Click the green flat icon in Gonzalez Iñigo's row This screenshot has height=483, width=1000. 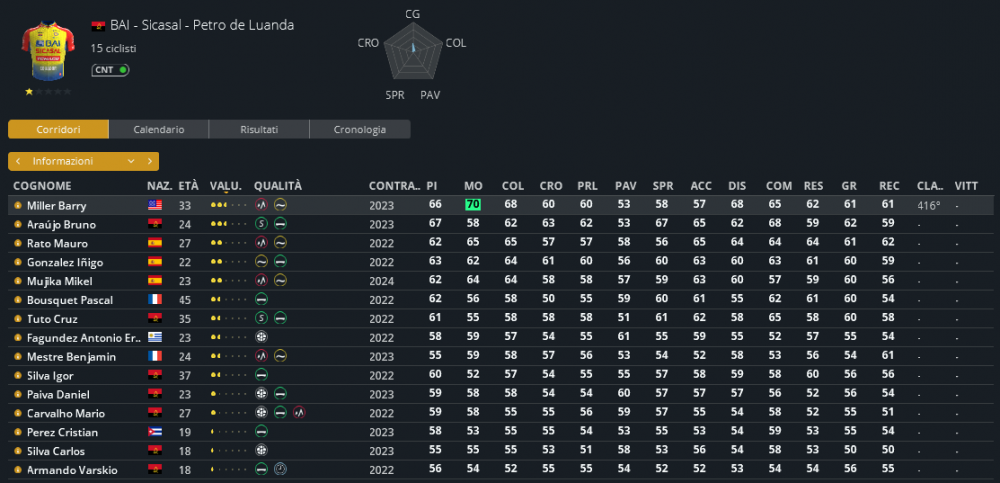(x=280, y=262)
